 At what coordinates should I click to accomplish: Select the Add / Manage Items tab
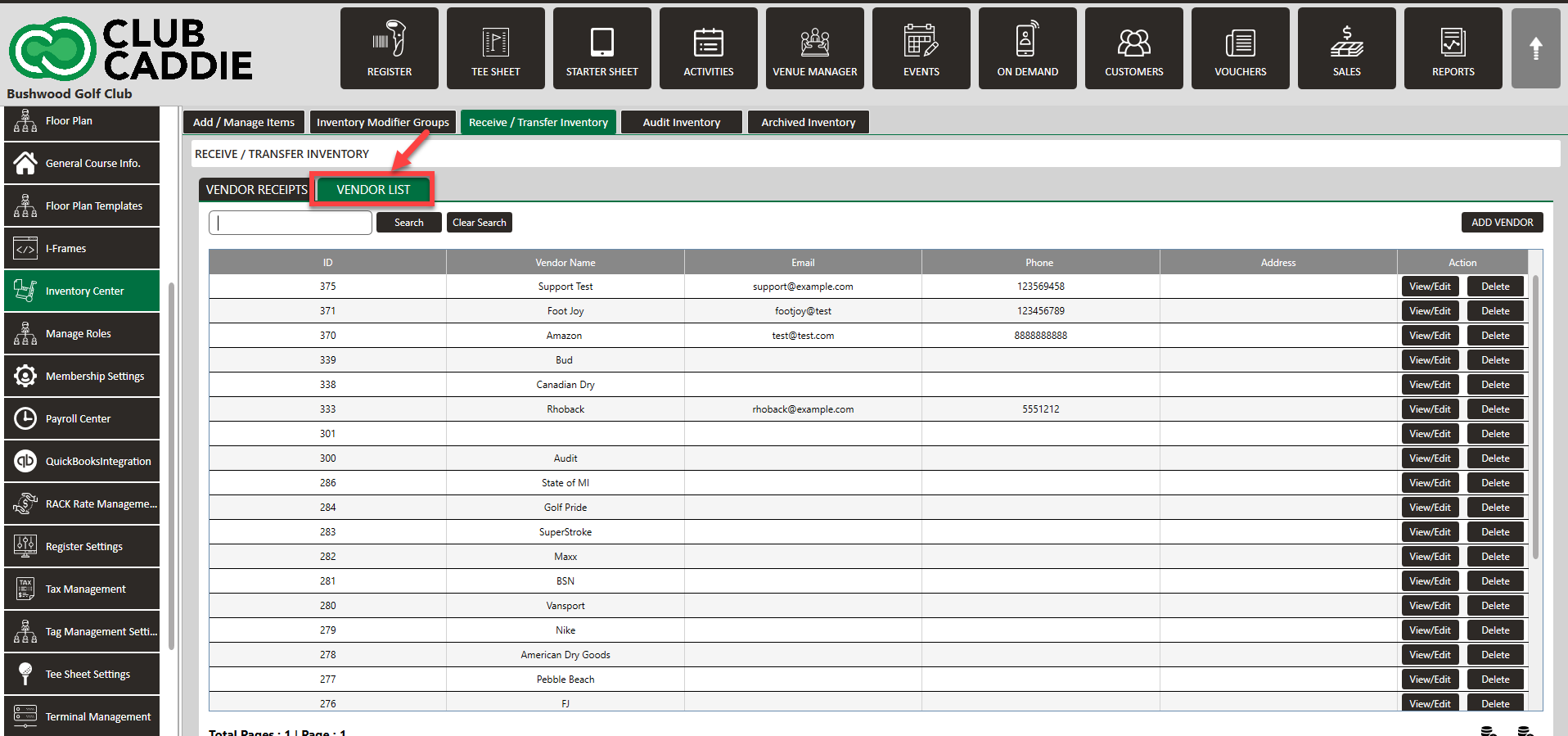click(x=243, y=122)
